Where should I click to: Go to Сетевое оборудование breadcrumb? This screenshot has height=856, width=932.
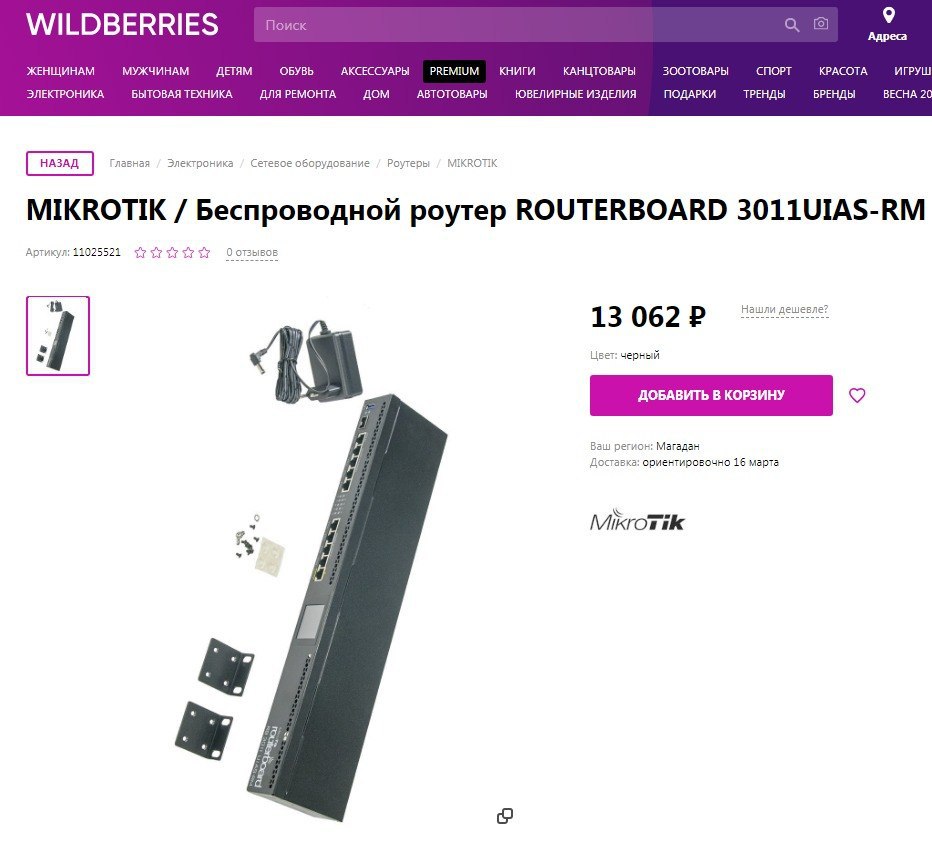tap(310, 163)
